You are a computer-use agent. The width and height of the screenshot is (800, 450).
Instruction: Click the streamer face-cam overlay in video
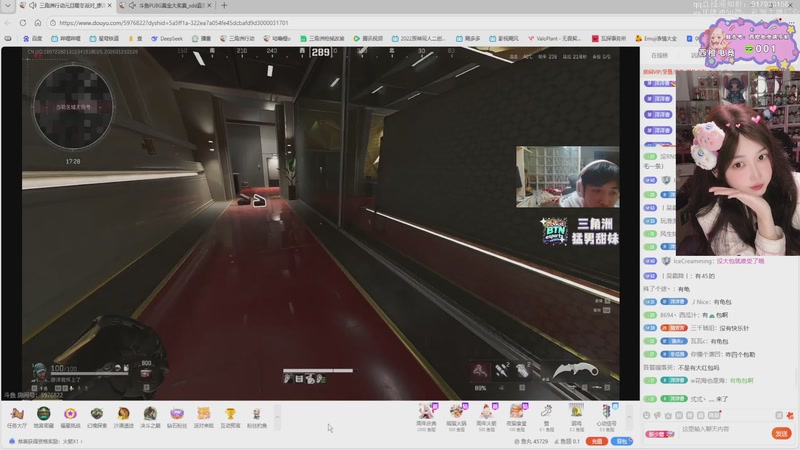567,177
